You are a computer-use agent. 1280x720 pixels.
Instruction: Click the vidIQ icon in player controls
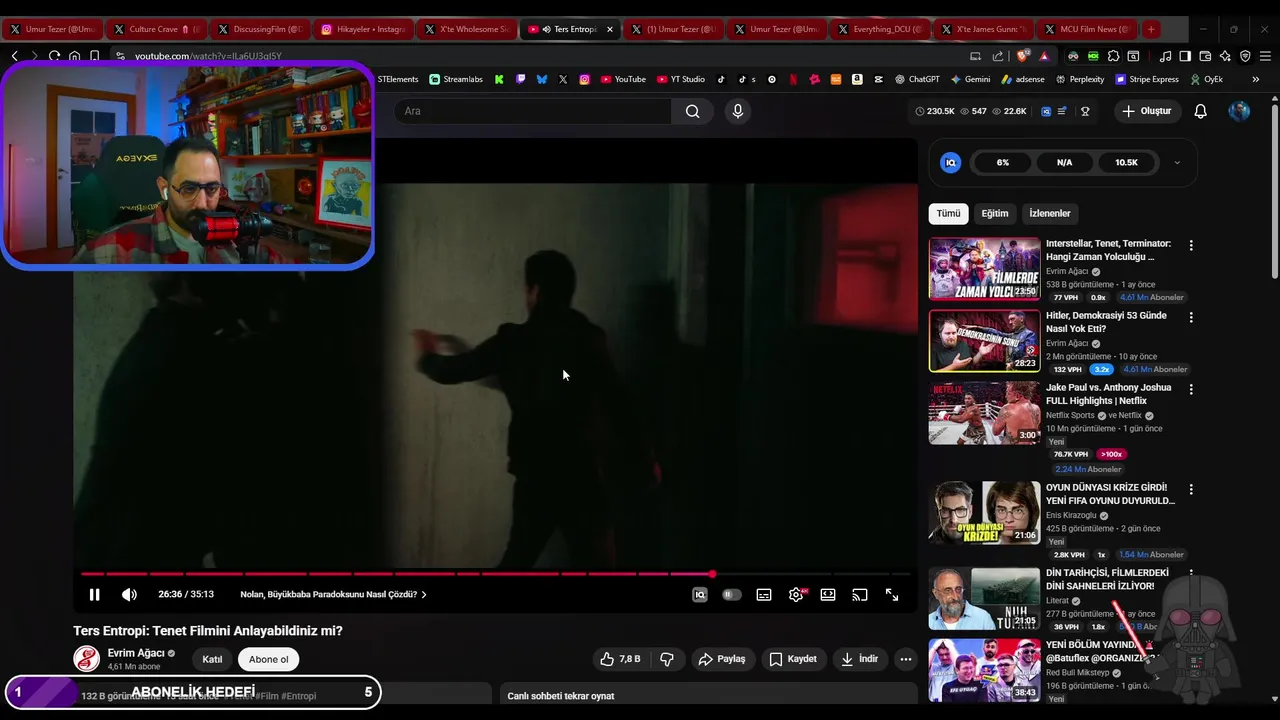(700, 594)
